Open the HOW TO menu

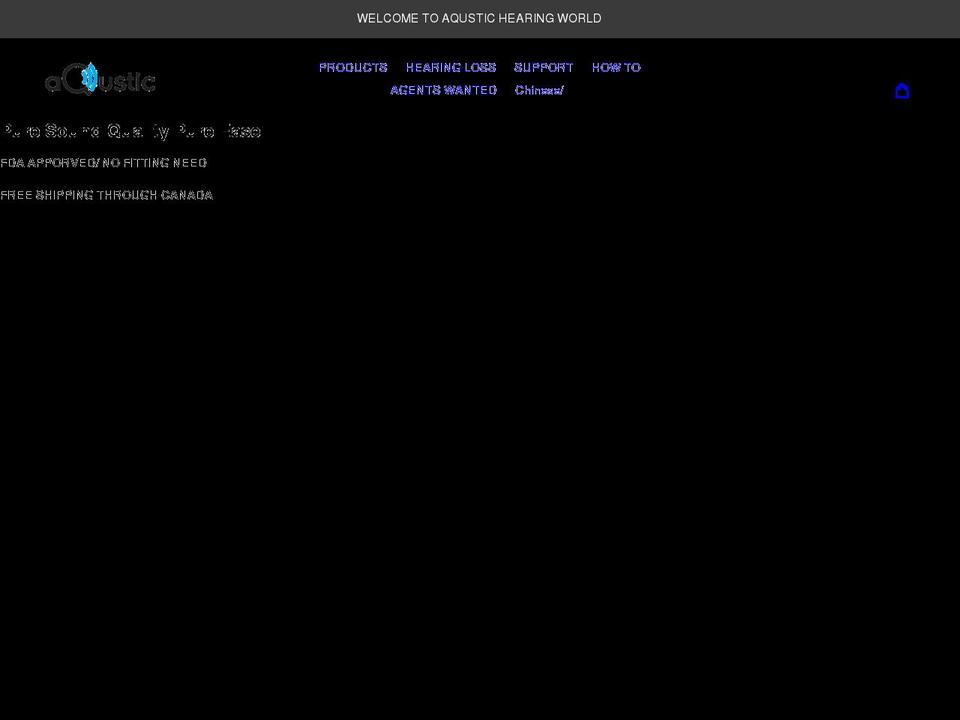616,67
